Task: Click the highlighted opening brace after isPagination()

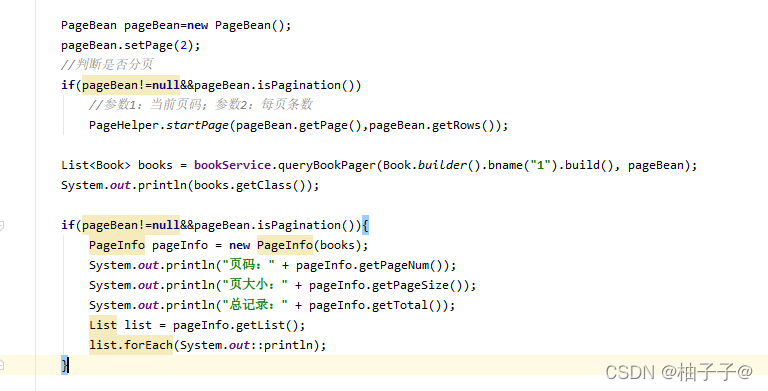Action: [365, 225]
